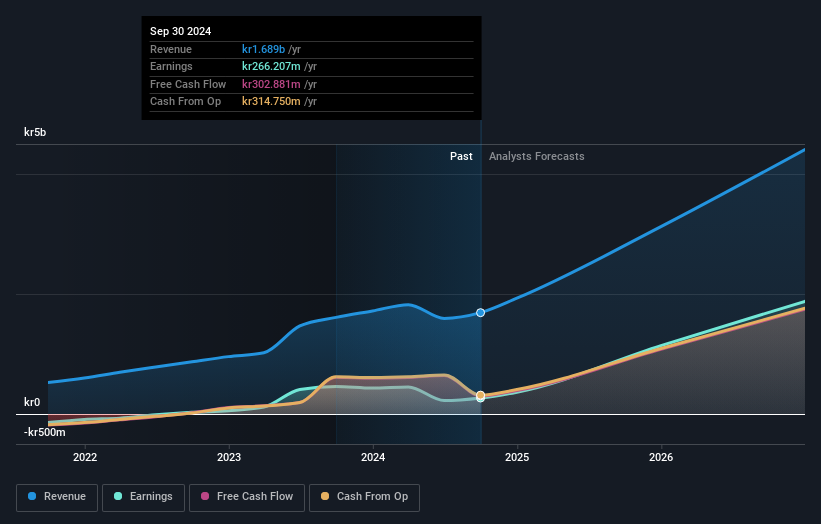
Task: Toggle the Revenue legend series
Action: [x=57, y=497]
